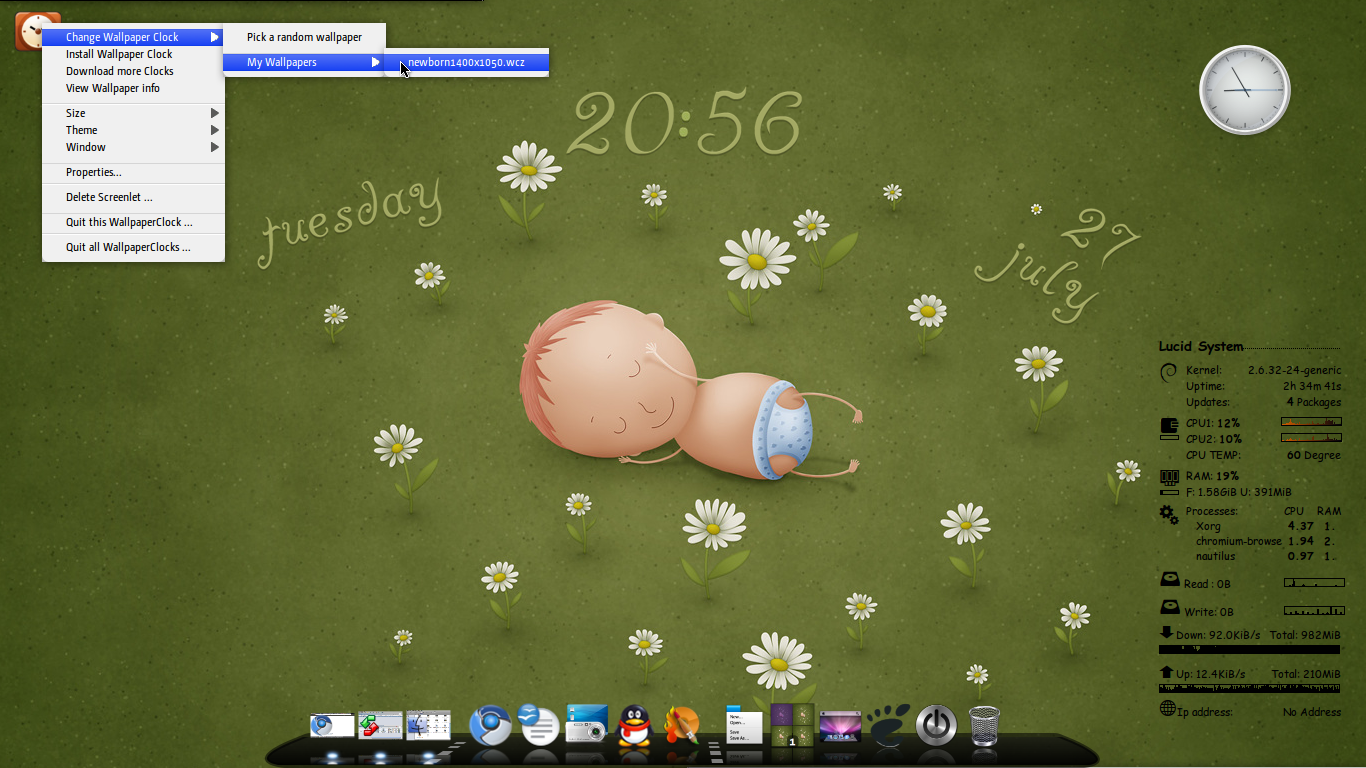Screen dimensions: 1366x768
Task: Click the upload arrow icon beside Up
Action: click(1166, 672)
